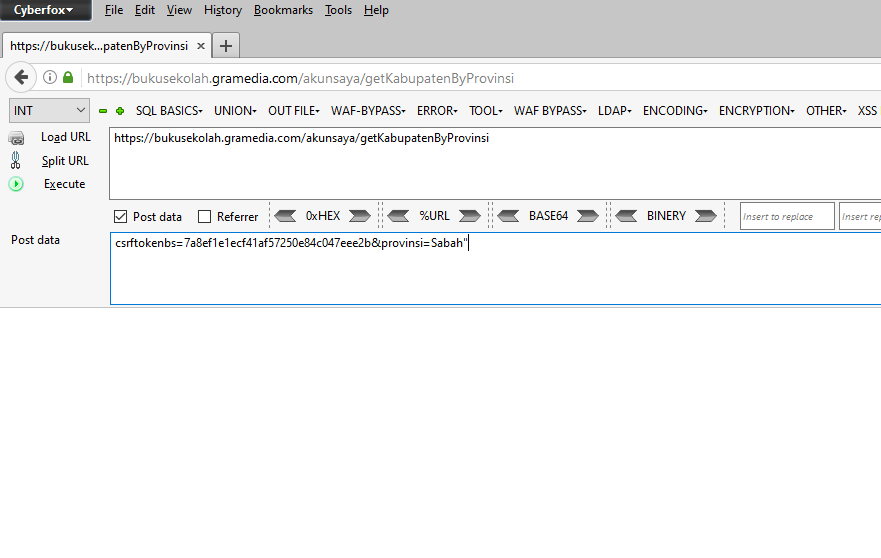Open the Bookmarks menu

pyautogui.click(x=283, y=10)
